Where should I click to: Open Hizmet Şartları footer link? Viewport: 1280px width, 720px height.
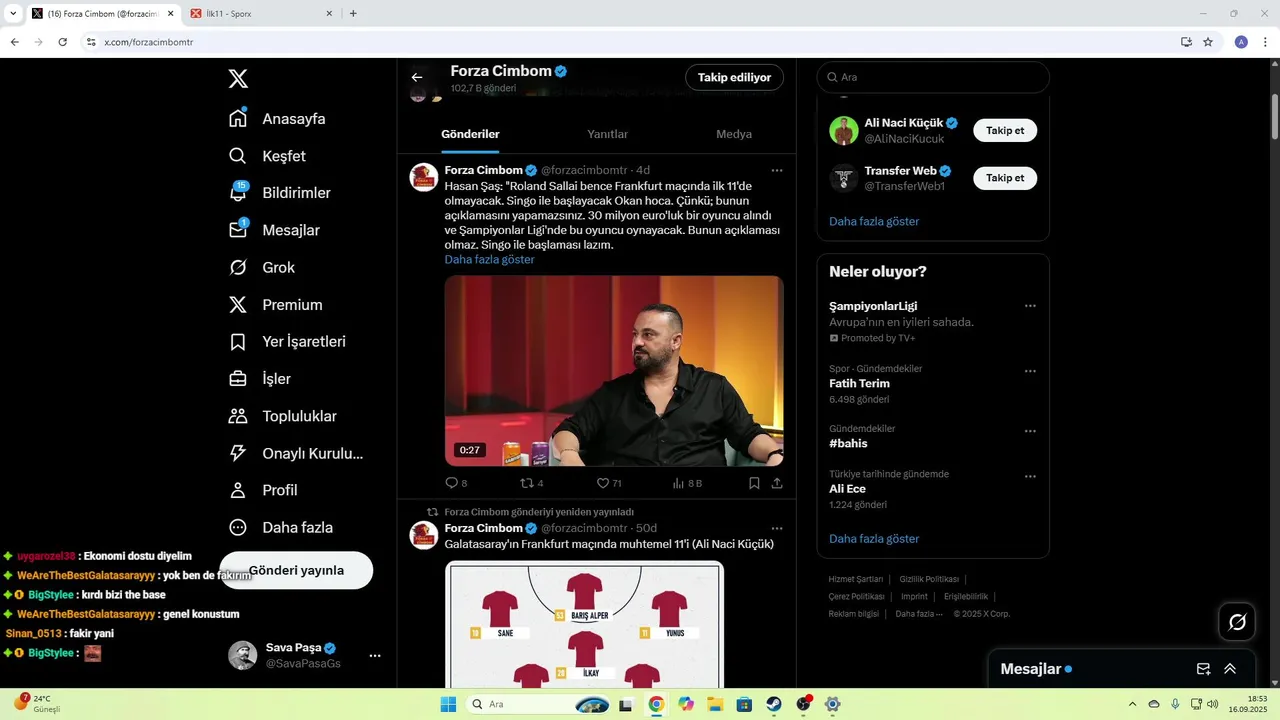pyautogui.click(x=856, y=579)
